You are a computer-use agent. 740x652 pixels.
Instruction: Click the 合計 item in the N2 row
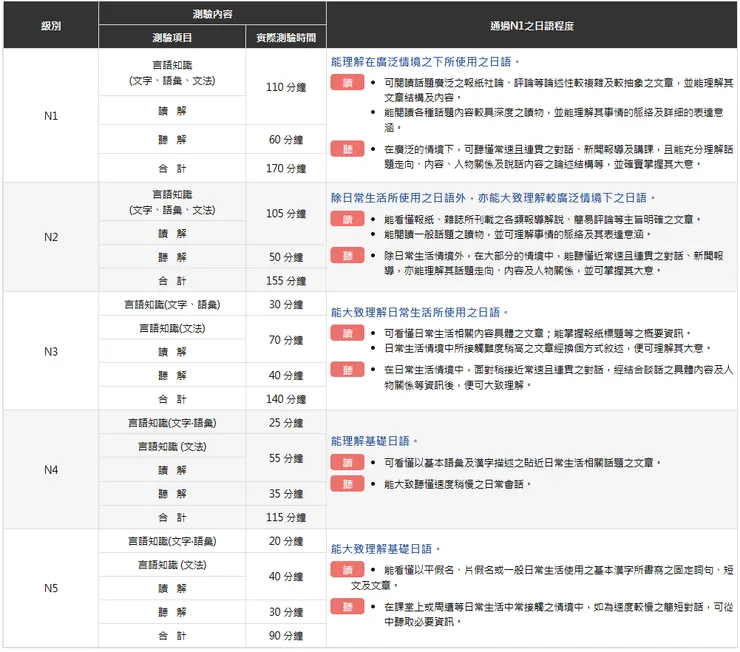pyautogui.click(x=172, y=281)
